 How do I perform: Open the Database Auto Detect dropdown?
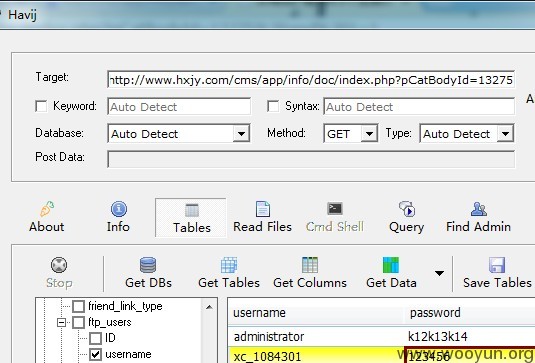coord(241,133)
